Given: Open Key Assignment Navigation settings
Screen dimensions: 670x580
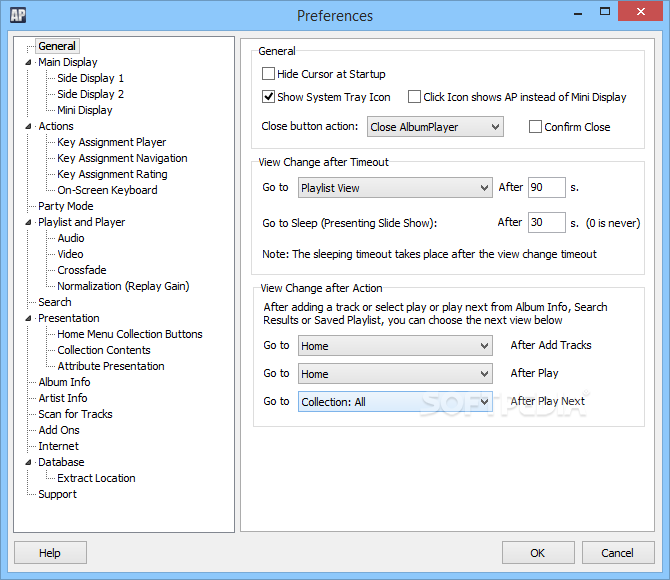Looking at the screenshot, I should click(x=122, y=158).
